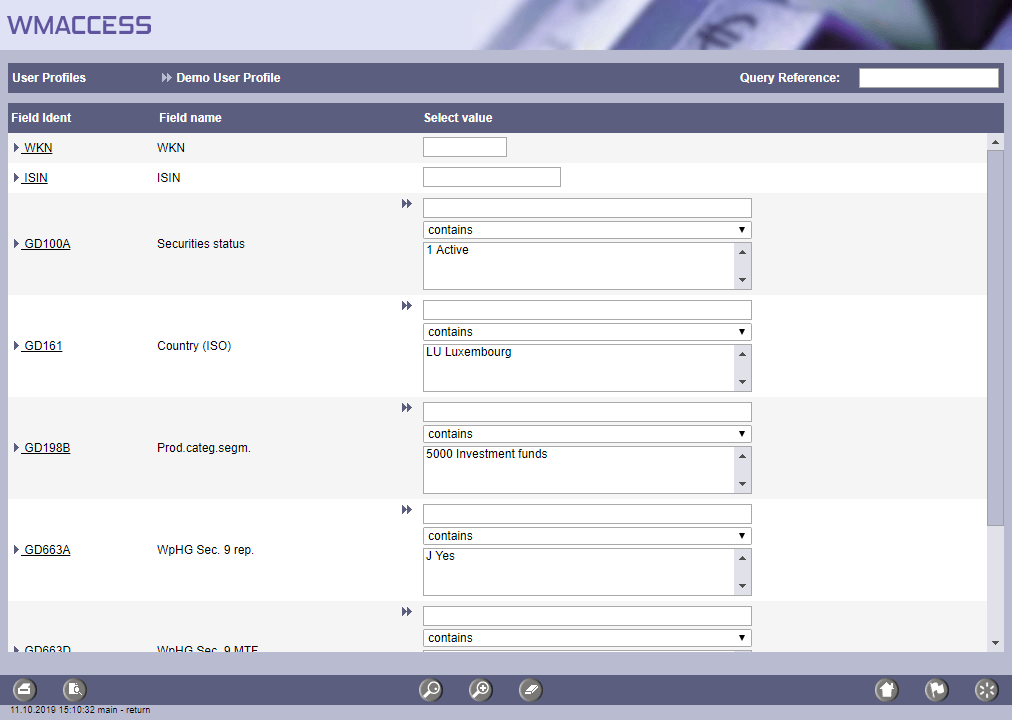Expand the GD198B field row triangle
Viewport: 1012px width, 720px height.
(x=16, y=448)
